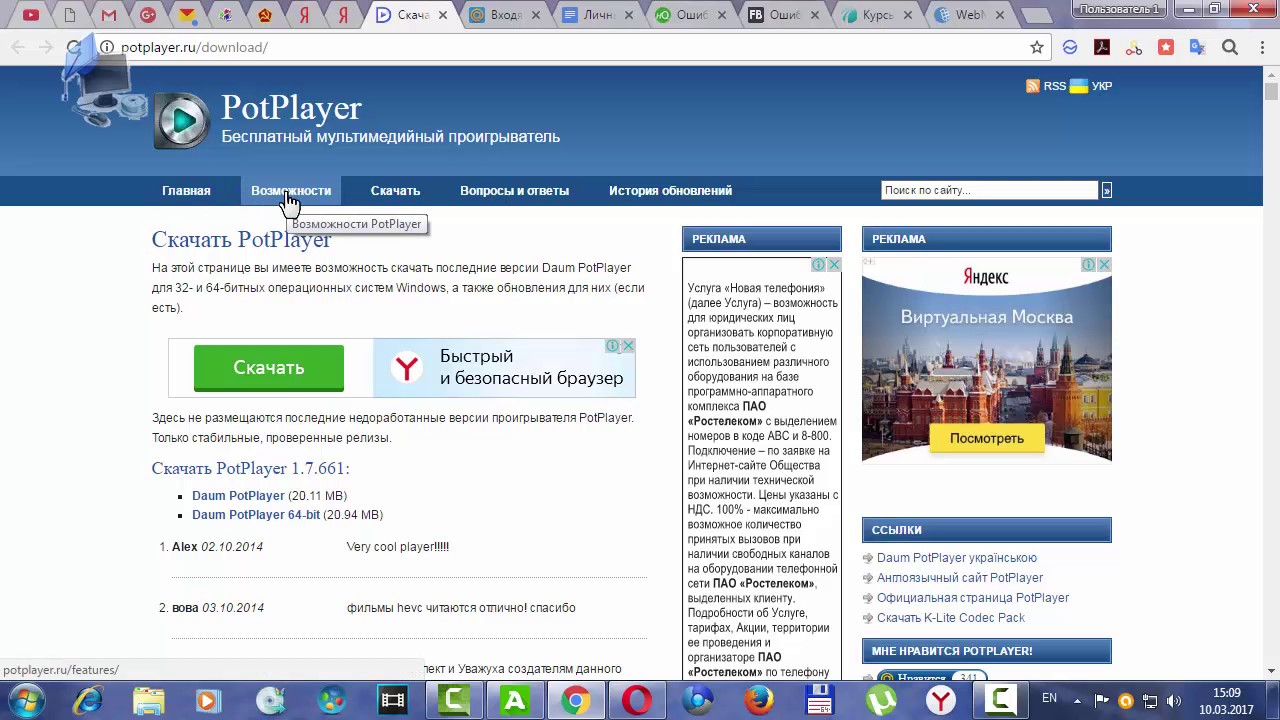This screenshot has height=720, width=1280.
Task: Open the Пользователь 1 profile switcher
Action: click(1119, 9)
